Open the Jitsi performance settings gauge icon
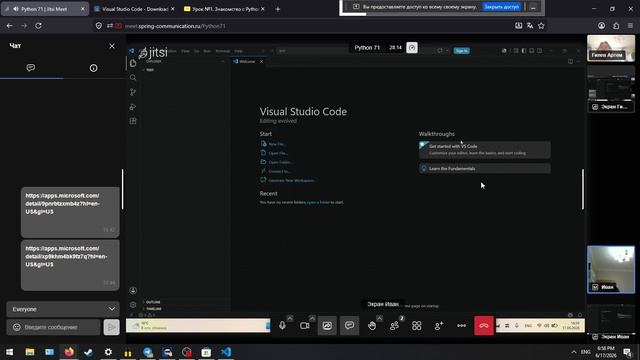 [412, 48]
